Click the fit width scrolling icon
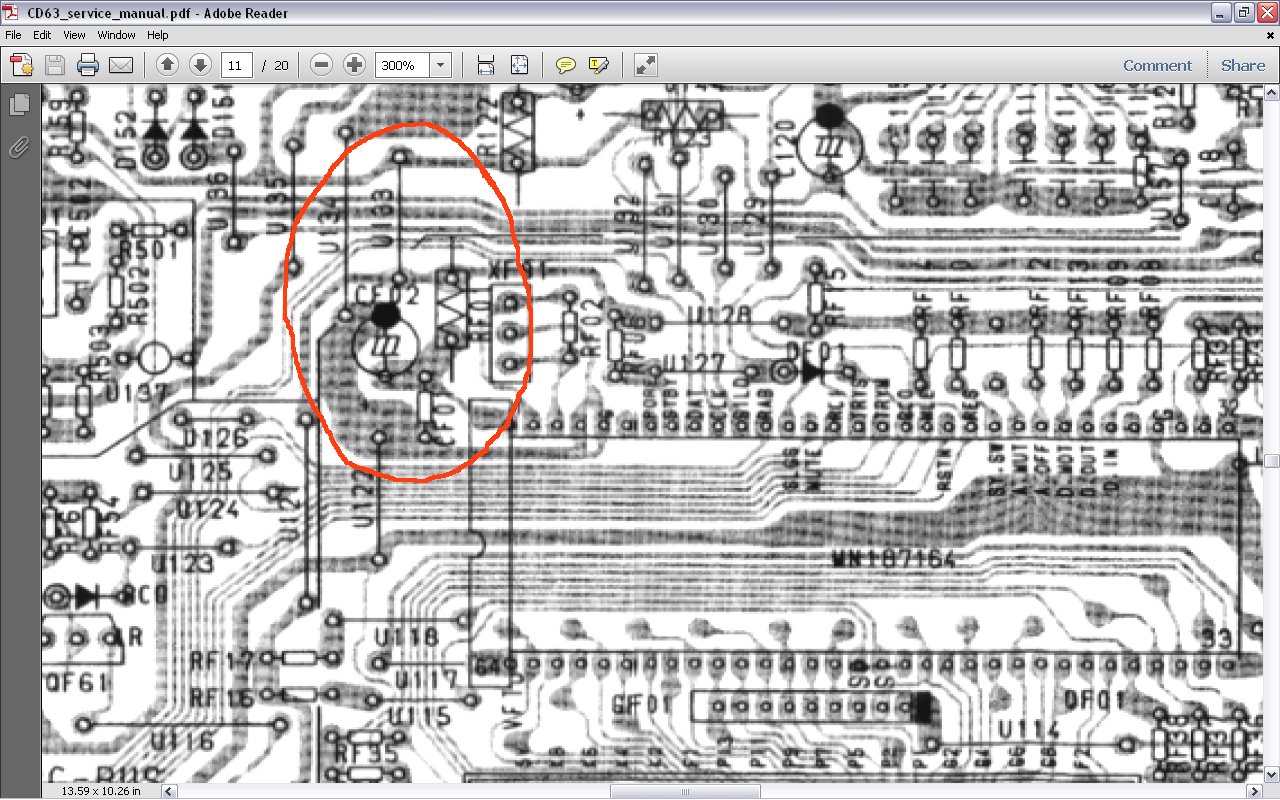The height and width of the screenshot is (800, 1280). click(486, 65)
